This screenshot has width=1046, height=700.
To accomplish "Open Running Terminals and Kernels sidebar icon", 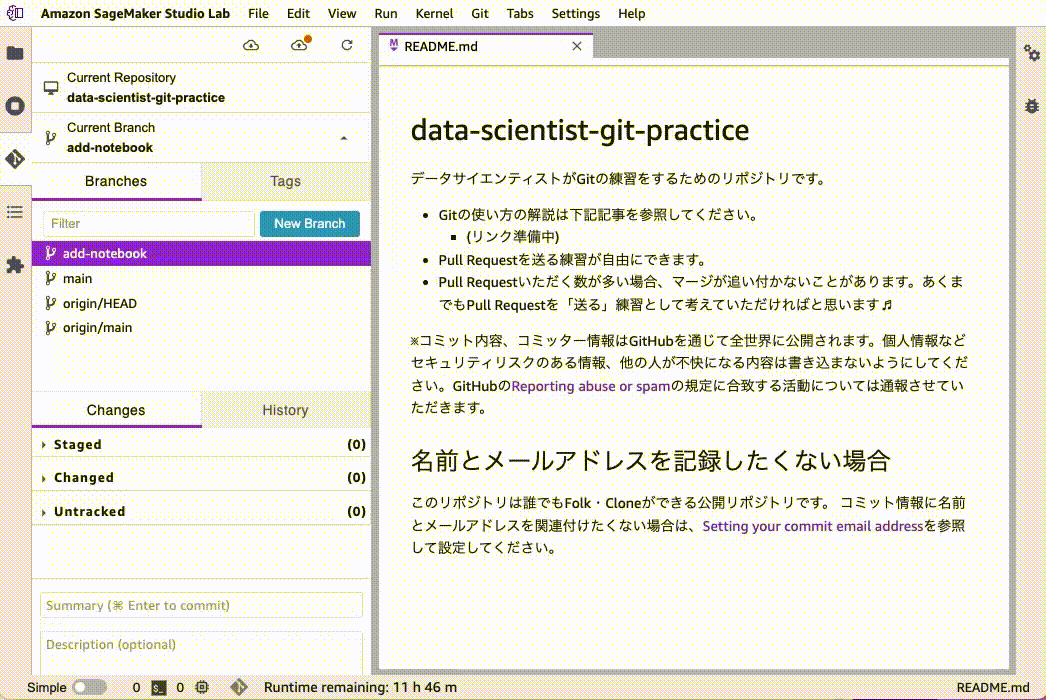I will [15, 106].
